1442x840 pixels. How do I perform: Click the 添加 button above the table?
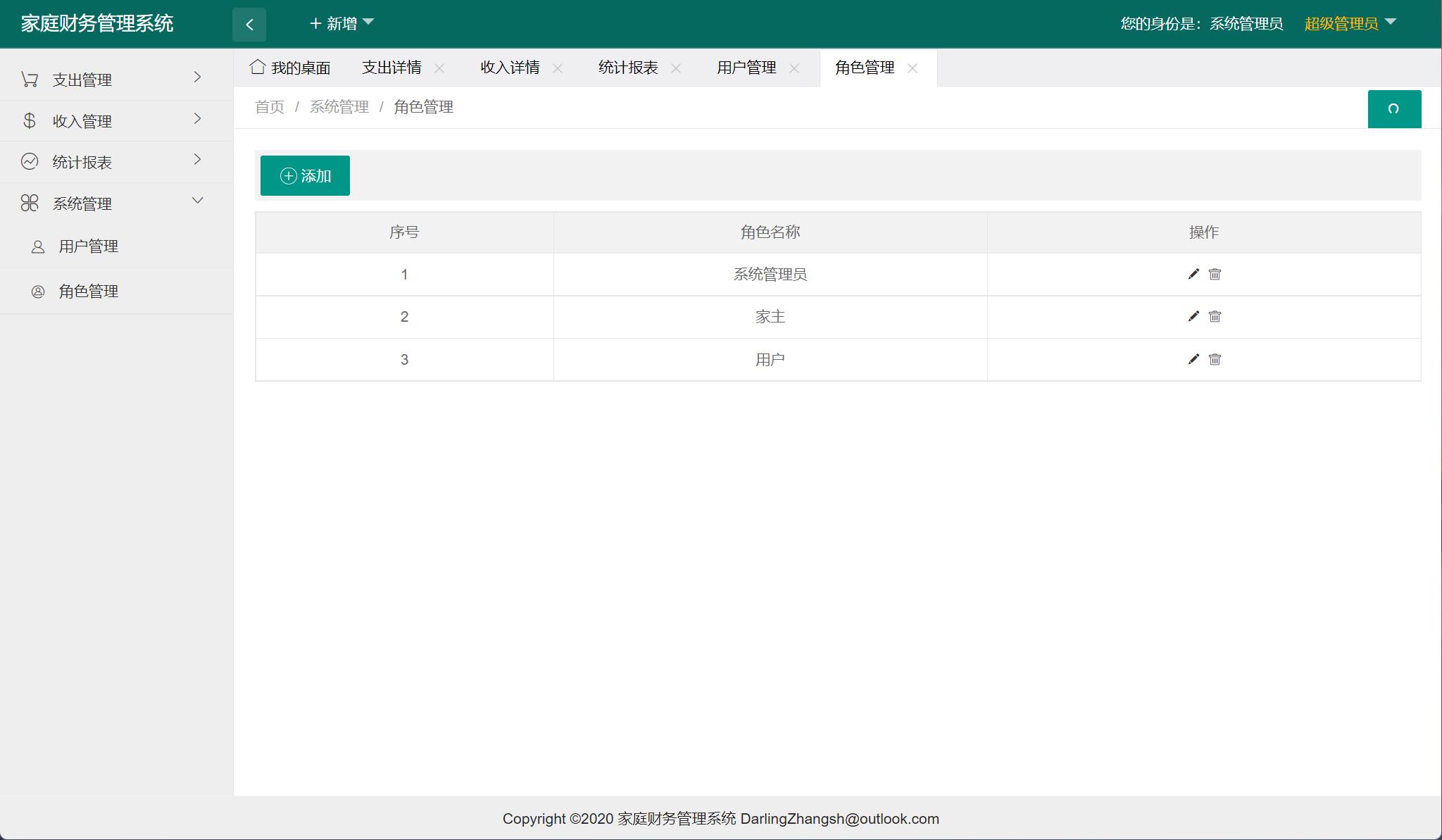[305, 175]
